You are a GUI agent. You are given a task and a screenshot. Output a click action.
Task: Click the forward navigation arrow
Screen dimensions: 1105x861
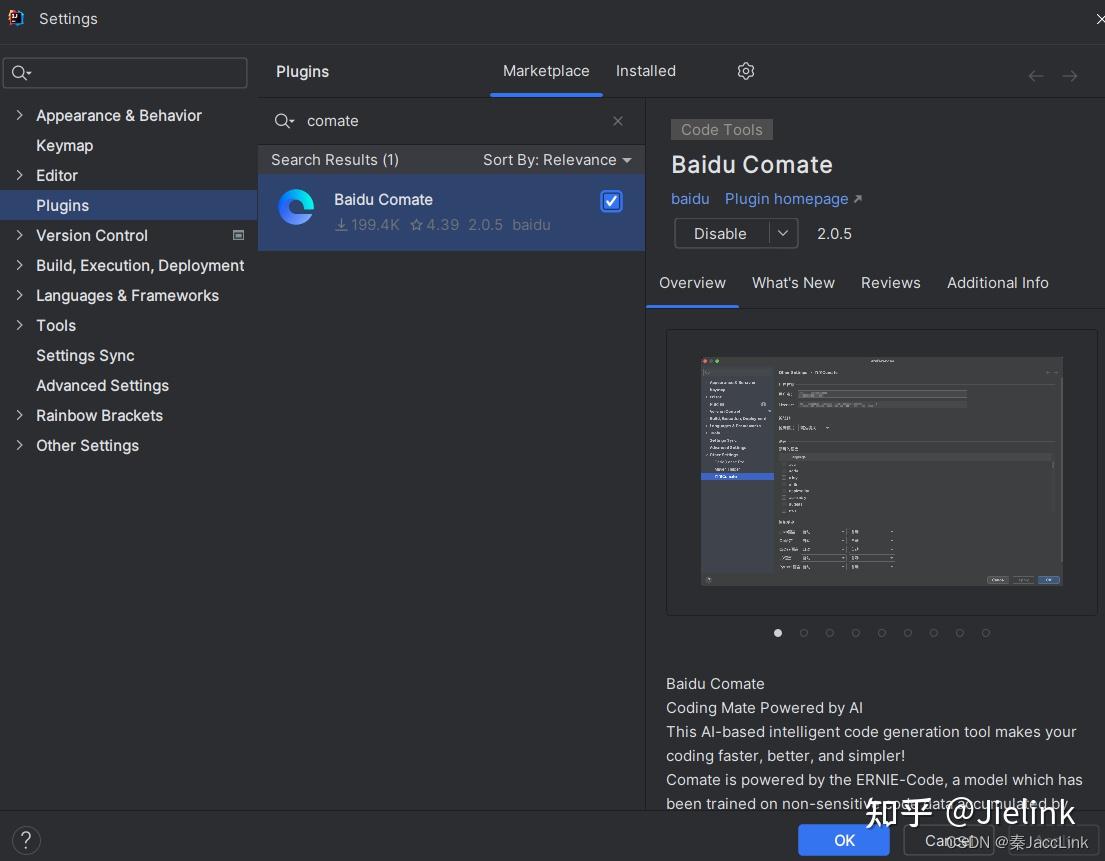[1070, 75]
